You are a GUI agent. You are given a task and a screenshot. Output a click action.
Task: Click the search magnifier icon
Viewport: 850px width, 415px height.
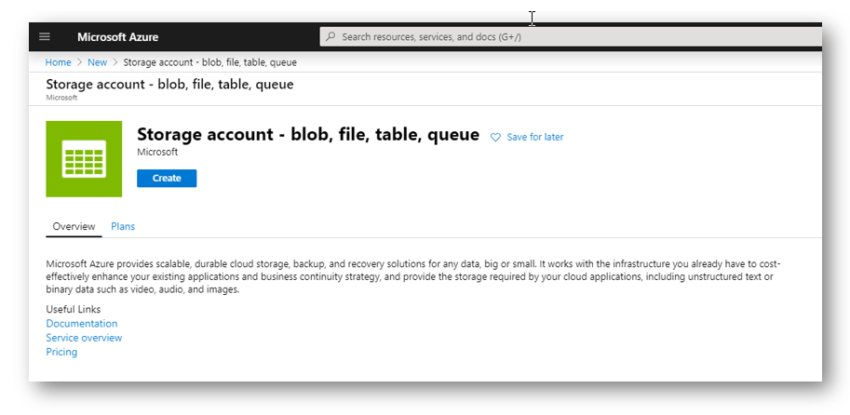(330, 37)
